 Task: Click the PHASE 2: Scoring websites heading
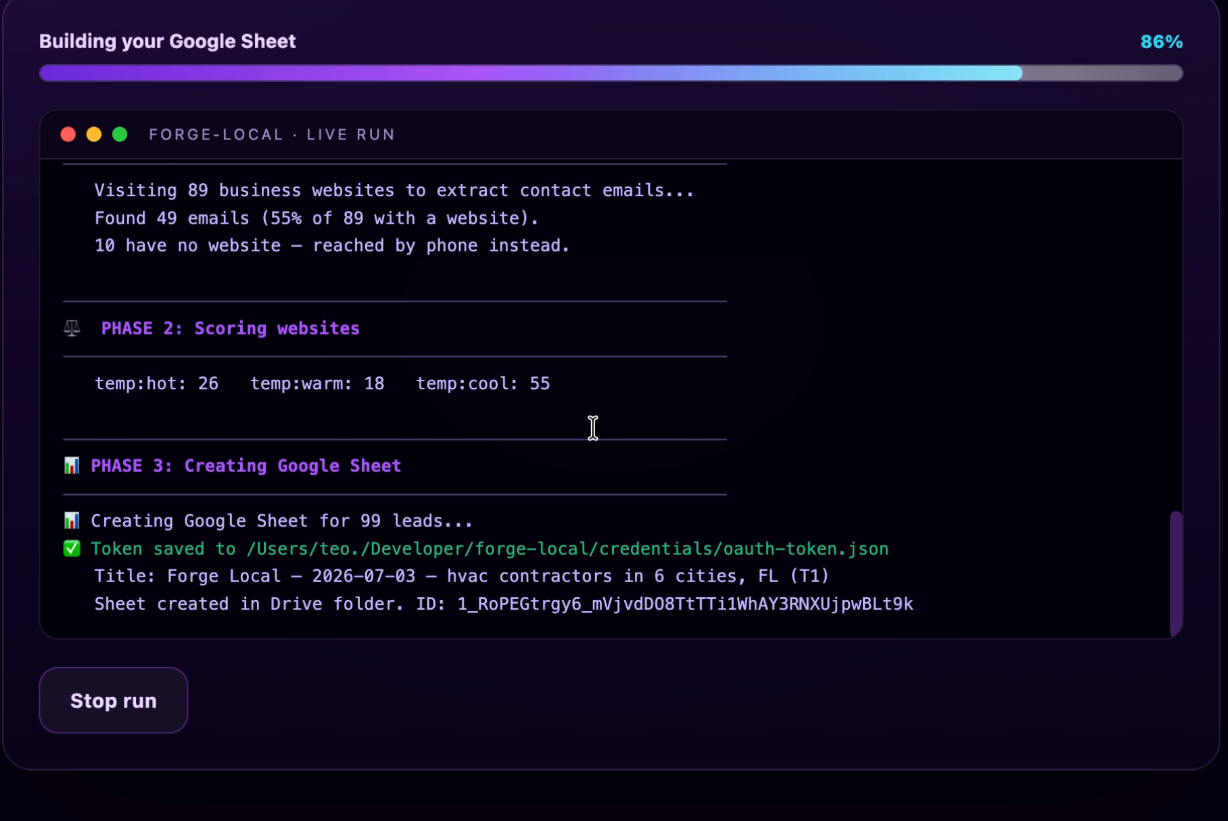point(230,328)
